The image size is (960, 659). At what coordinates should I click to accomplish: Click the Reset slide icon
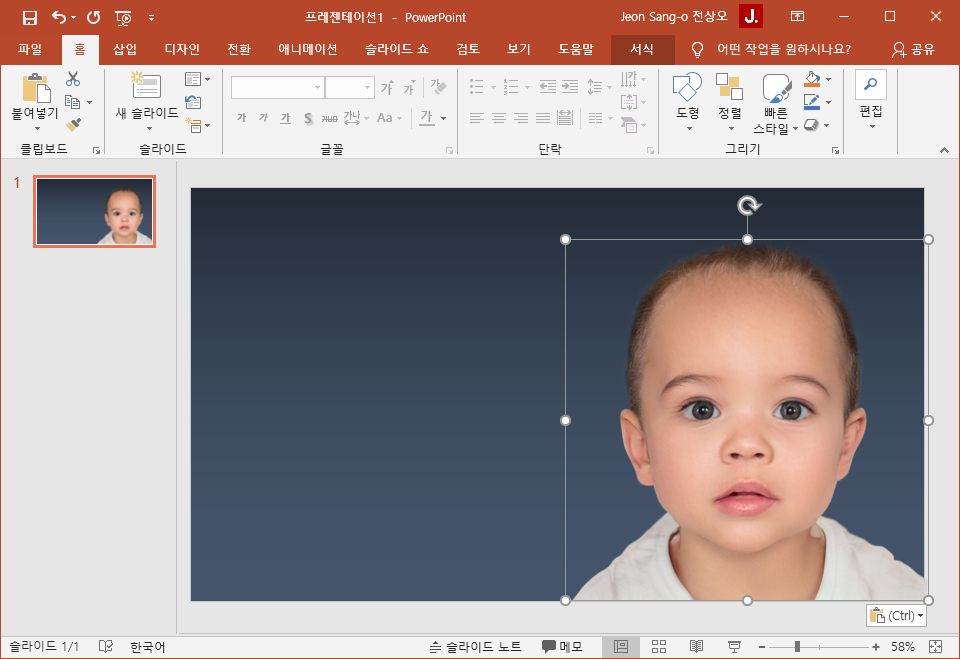click(x=193, y=102)
